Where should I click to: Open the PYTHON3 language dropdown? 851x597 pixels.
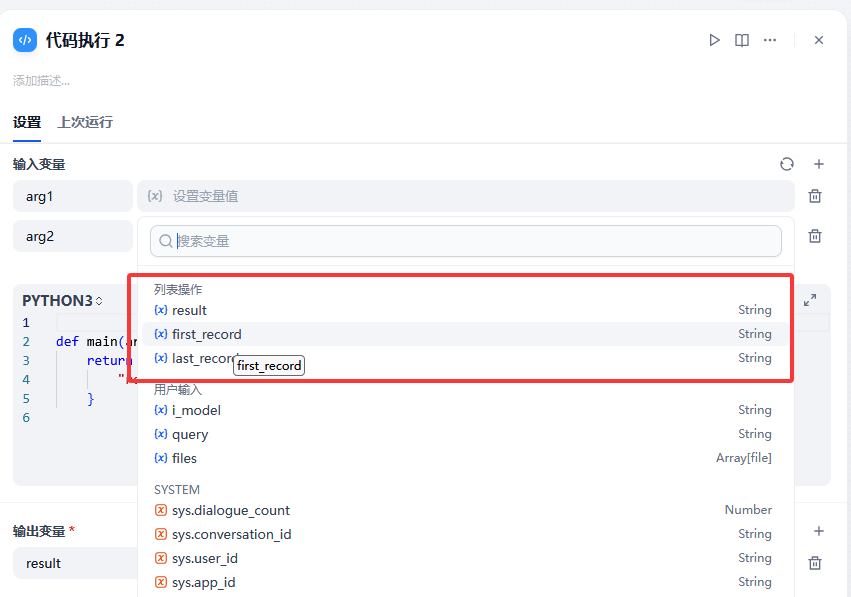62,301
